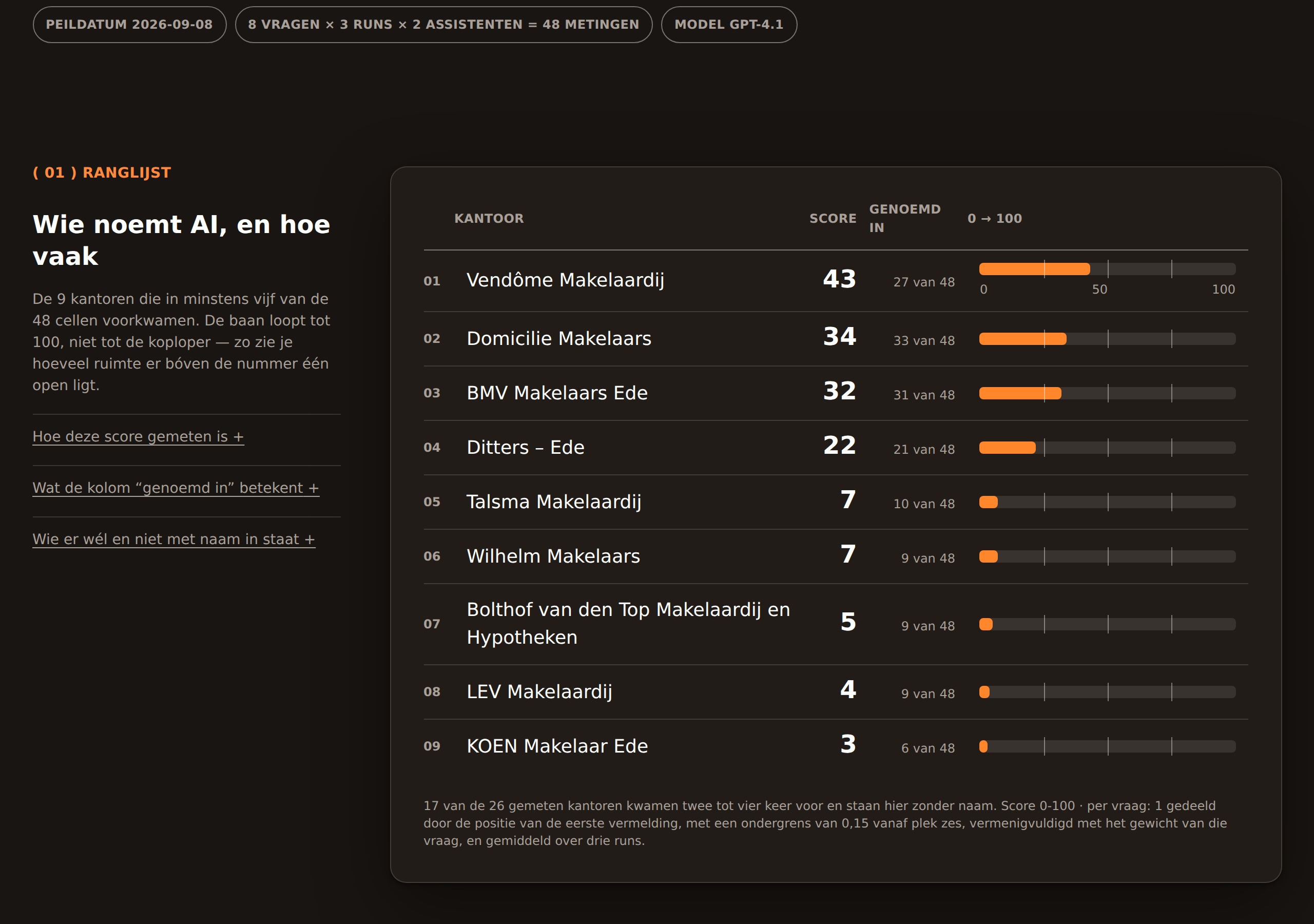Click the score value 32
This screenshot has width=1314, height=924.
click(840, 391)
